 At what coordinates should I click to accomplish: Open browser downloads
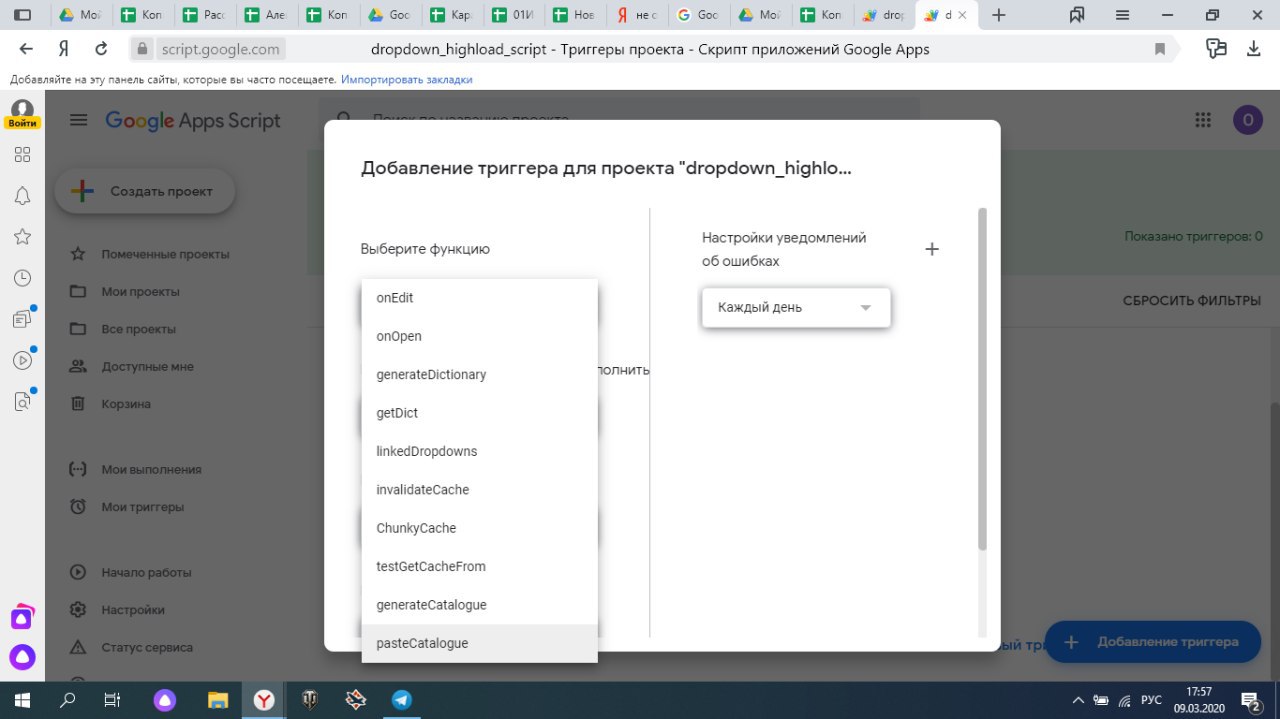pyautogui.click(x=1254, y=49)
